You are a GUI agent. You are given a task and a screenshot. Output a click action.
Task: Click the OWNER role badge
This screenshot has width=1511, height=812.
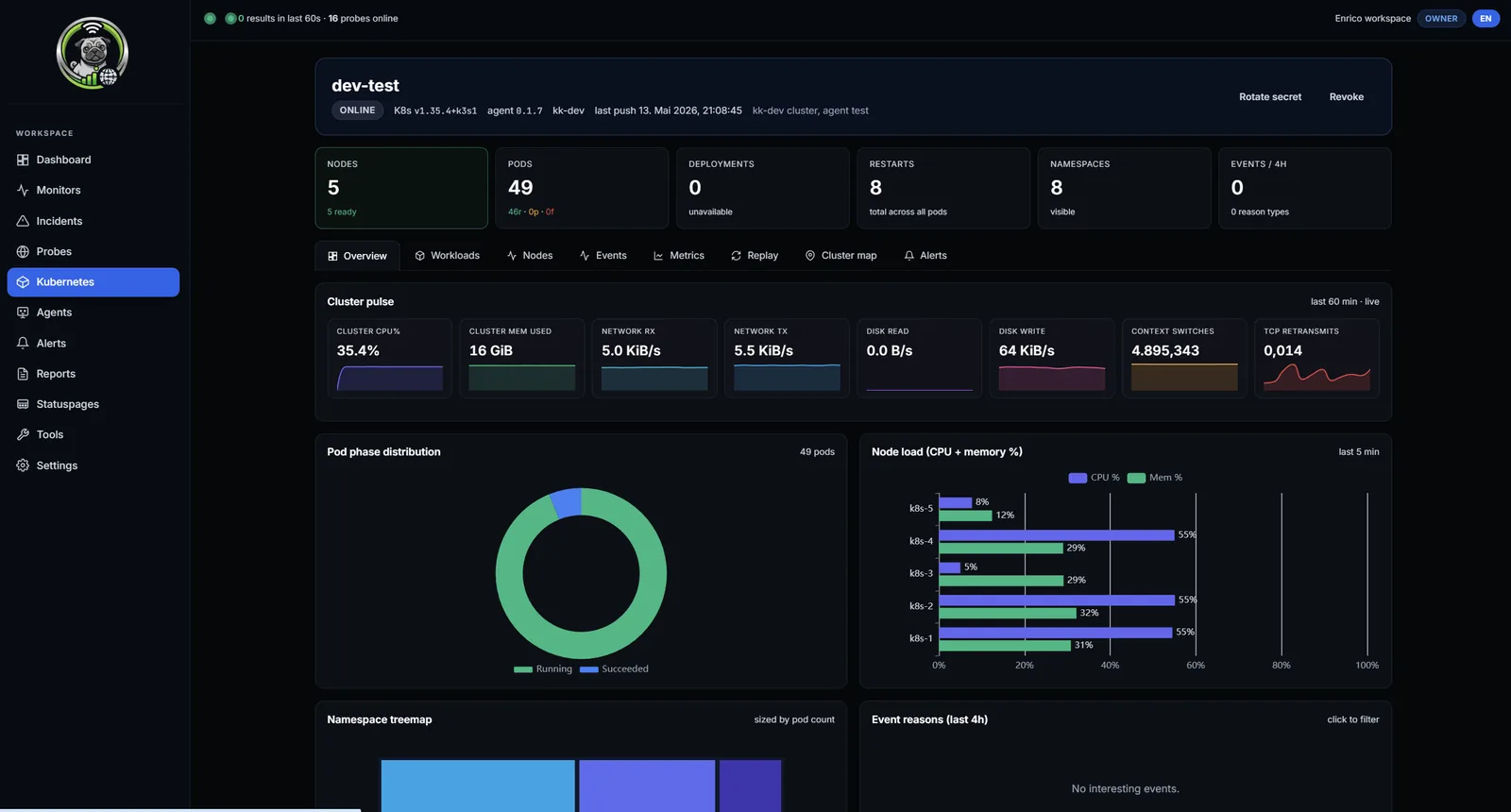click(x=1441, y=18)
